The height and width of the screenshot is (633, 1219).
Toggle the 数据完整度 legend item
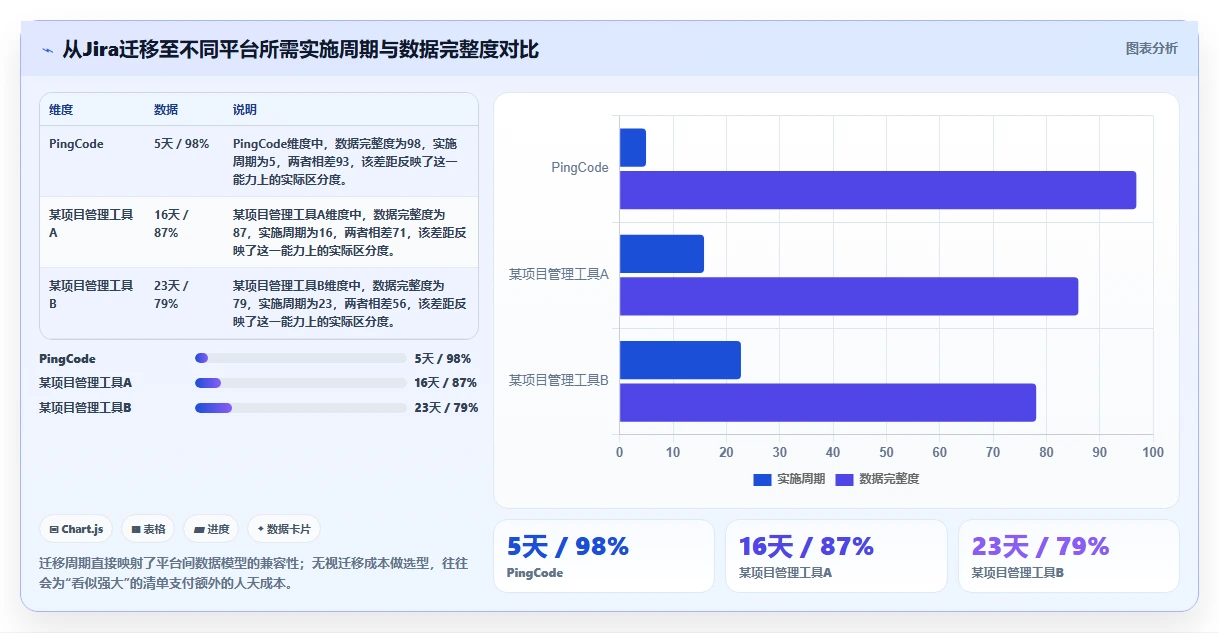tap(877, 479)
